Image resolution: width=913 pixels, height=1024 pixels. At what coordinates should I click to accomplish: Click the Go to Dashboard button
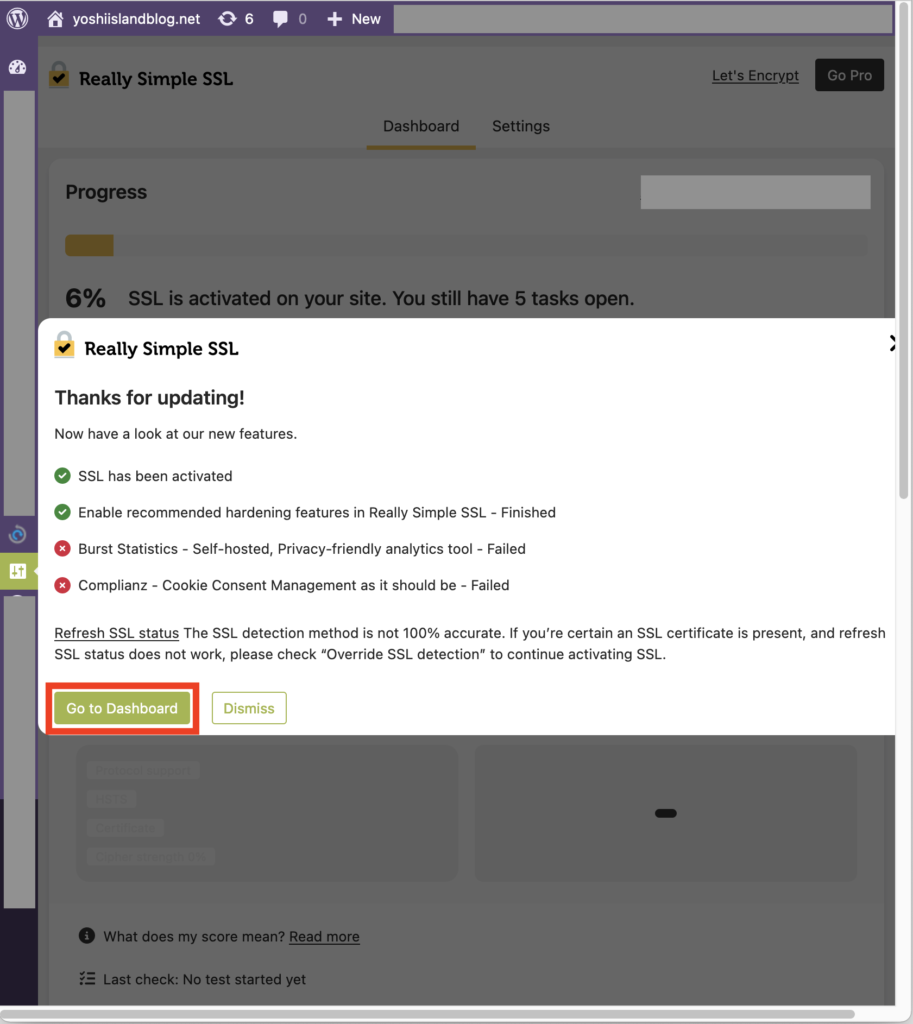(122, 709)
